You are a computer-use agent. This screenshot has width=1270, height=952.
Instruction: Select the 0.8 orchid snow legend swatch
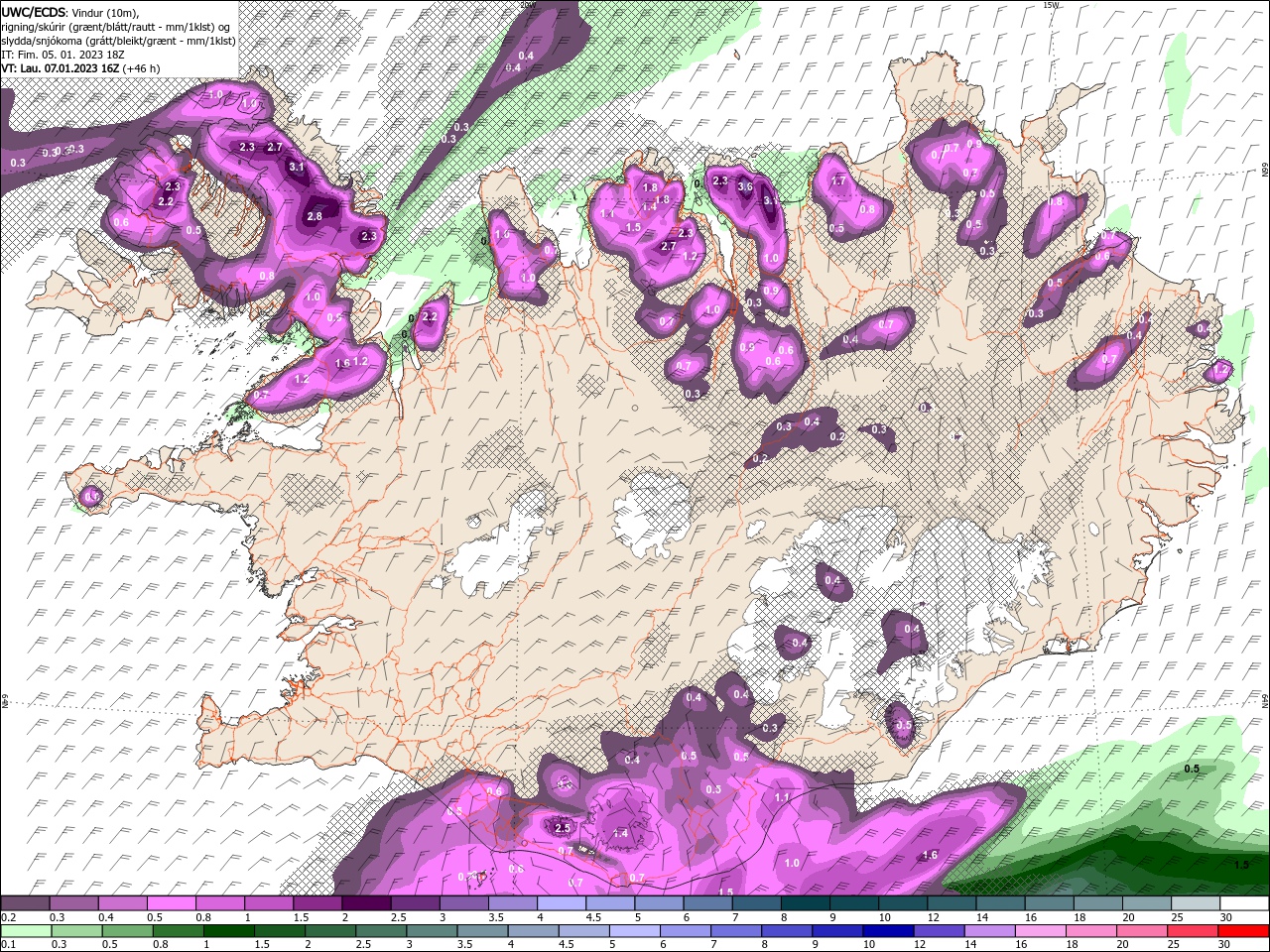click(x=219, y=904)
